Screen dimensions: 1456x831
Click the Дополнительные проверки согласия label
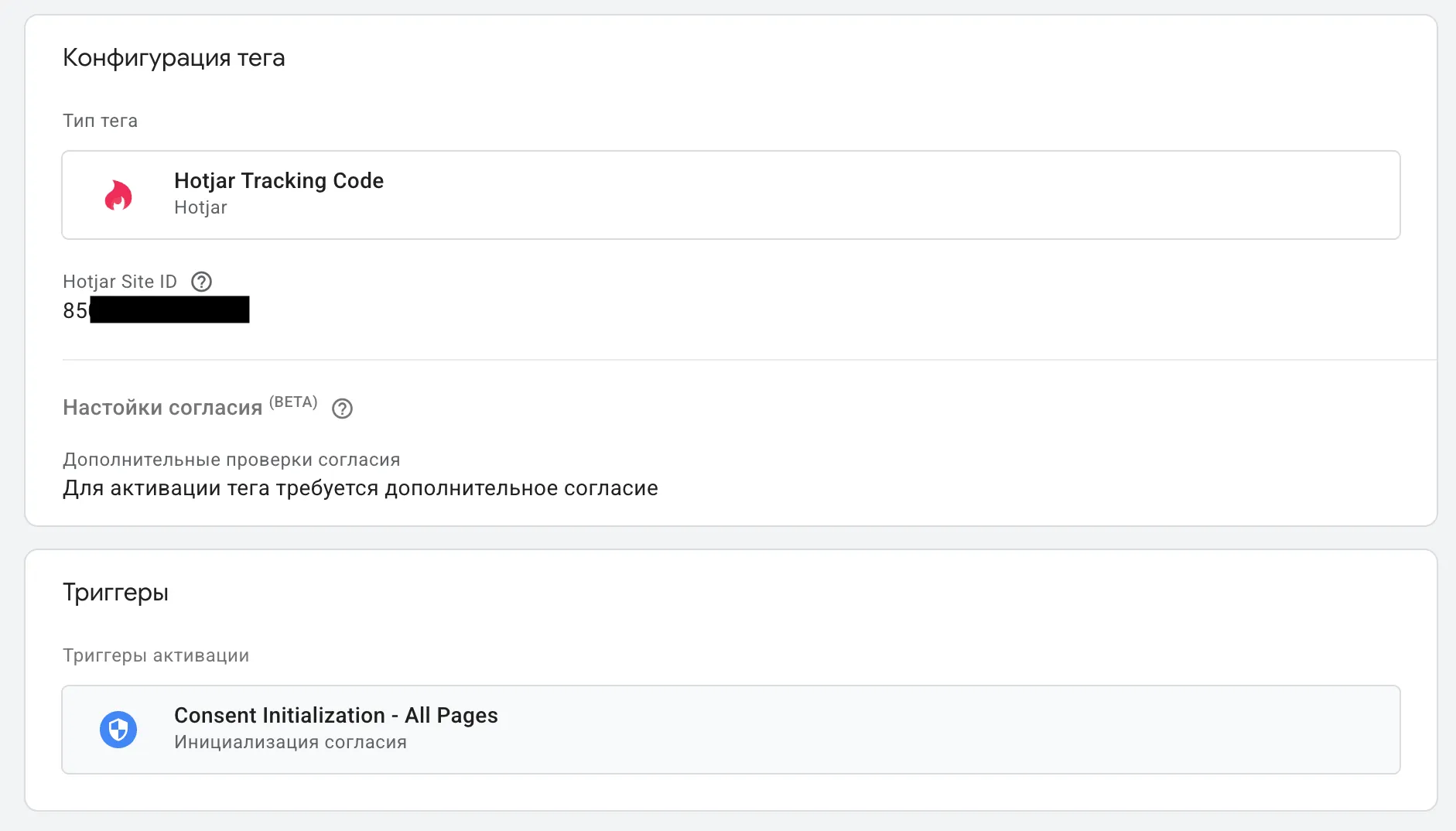click(231, 460)
